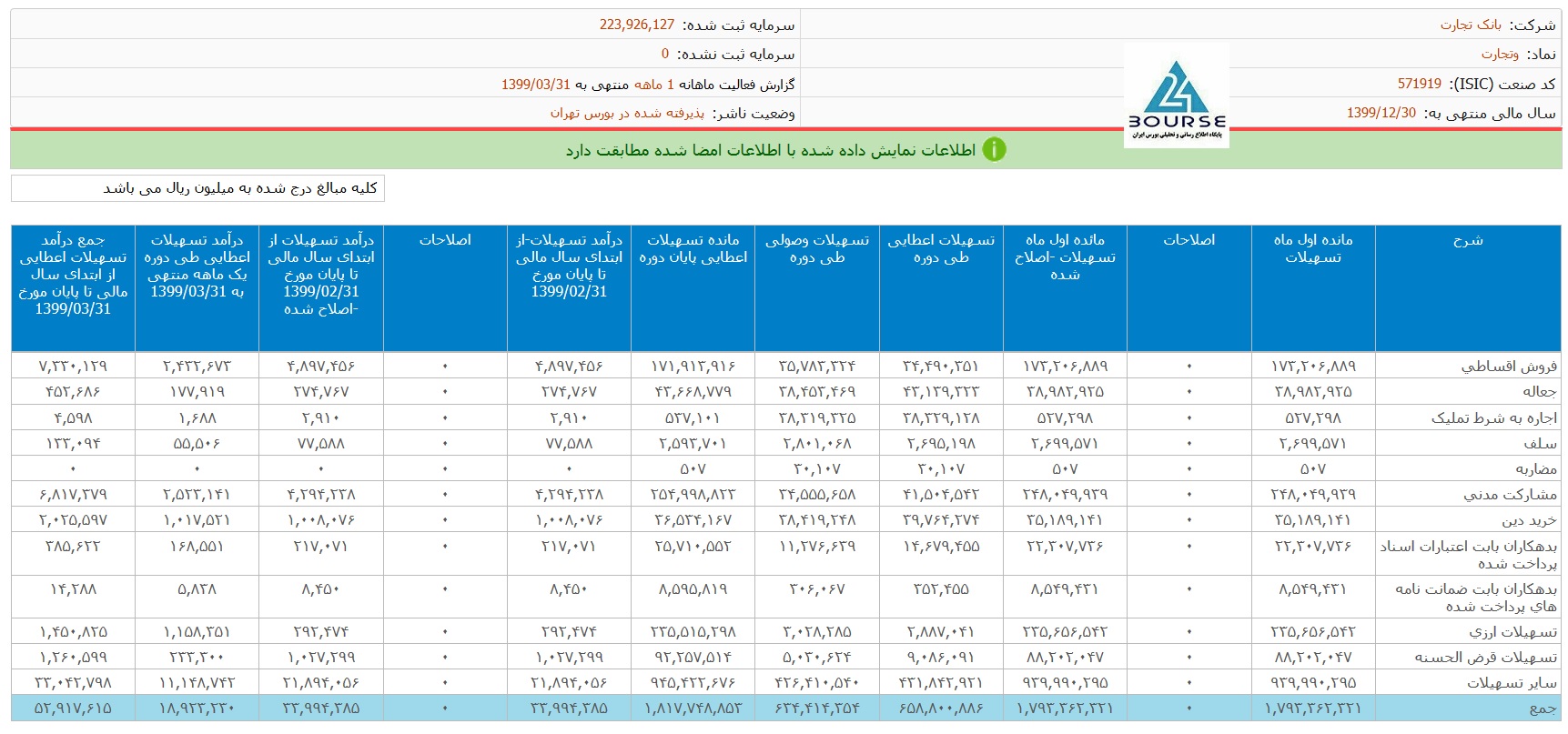This screenshot has height=734, width=1568.
Task: Click the row label 'فروش اقساطي'
Action: pyautogui.click(x=1509, y=366)
